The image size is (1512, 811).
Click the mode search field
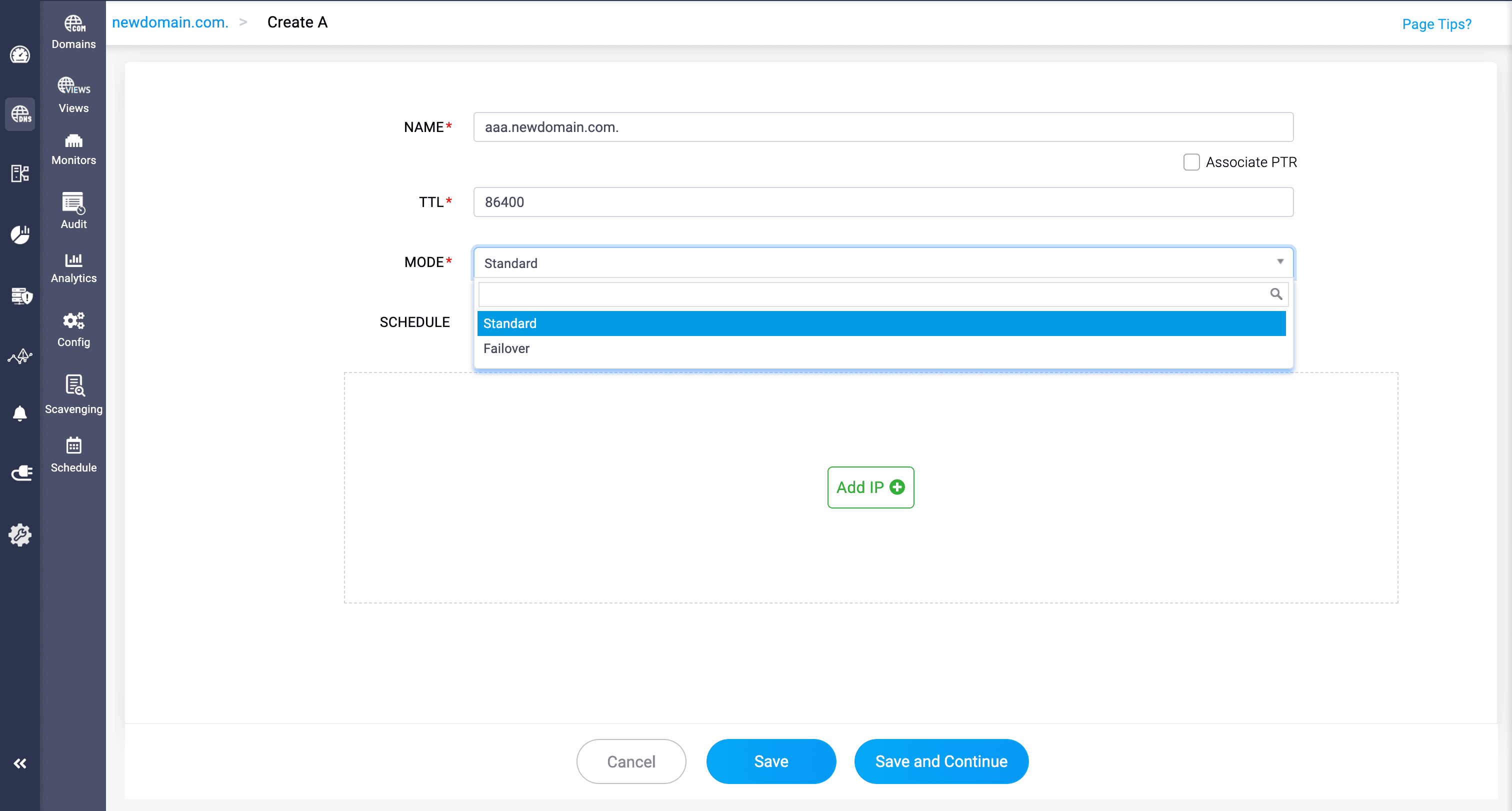[x=873, y=294]
